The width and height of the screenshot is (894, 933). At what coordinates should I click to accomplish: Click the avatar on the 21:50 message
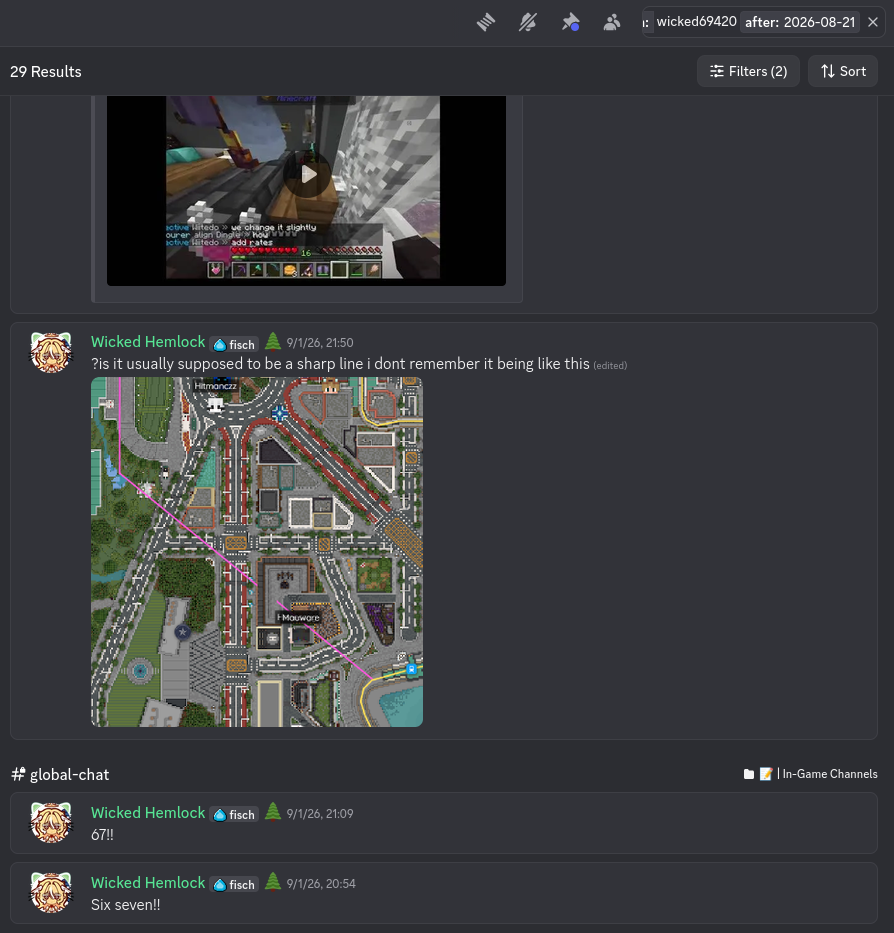coord(51,352)
